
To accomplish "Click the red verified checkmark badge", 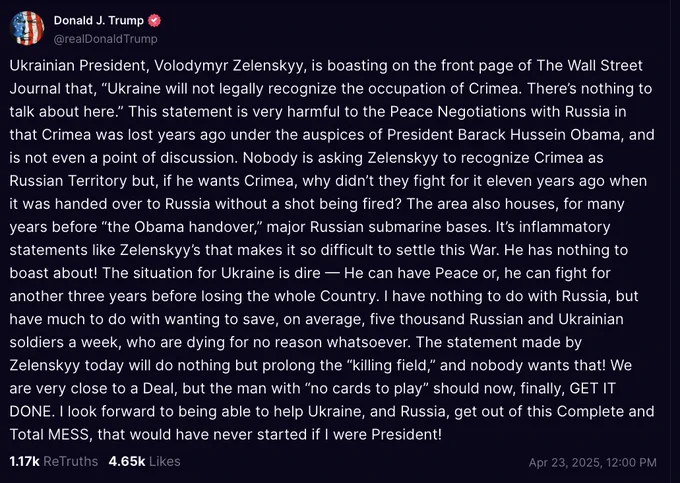I will point(154,20).
